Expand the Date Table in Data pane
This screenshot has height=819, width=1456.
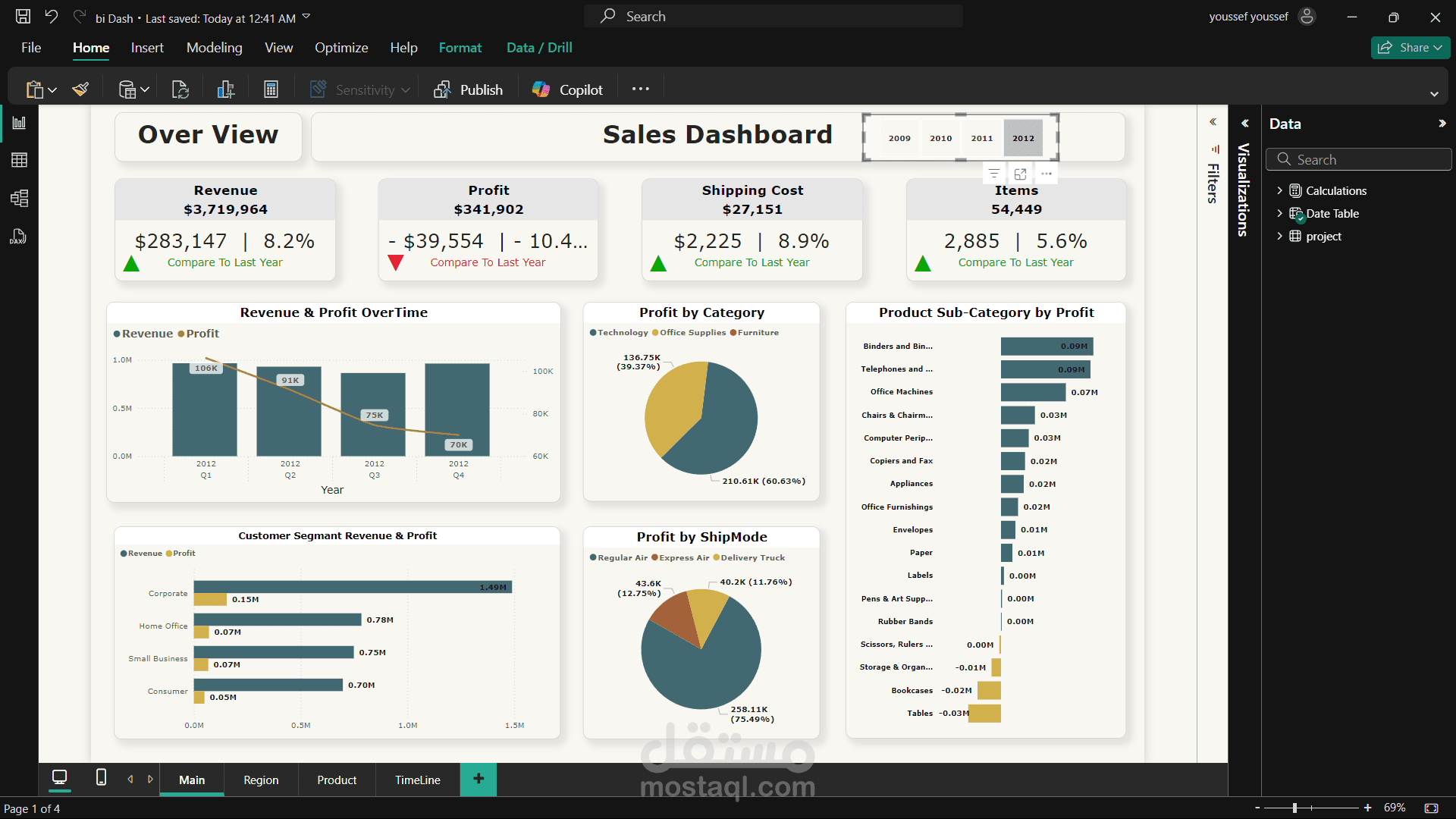tap(1280, 213)
